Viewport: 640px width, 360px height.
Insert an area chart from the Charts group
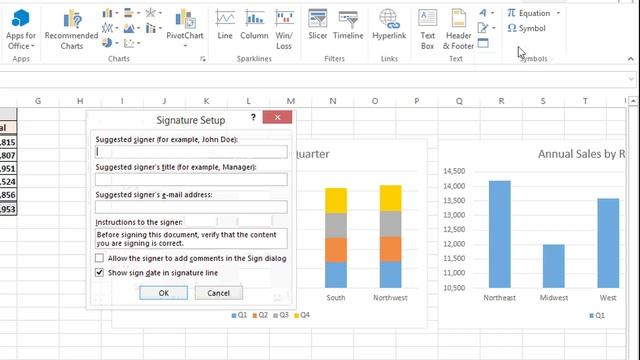131,28
